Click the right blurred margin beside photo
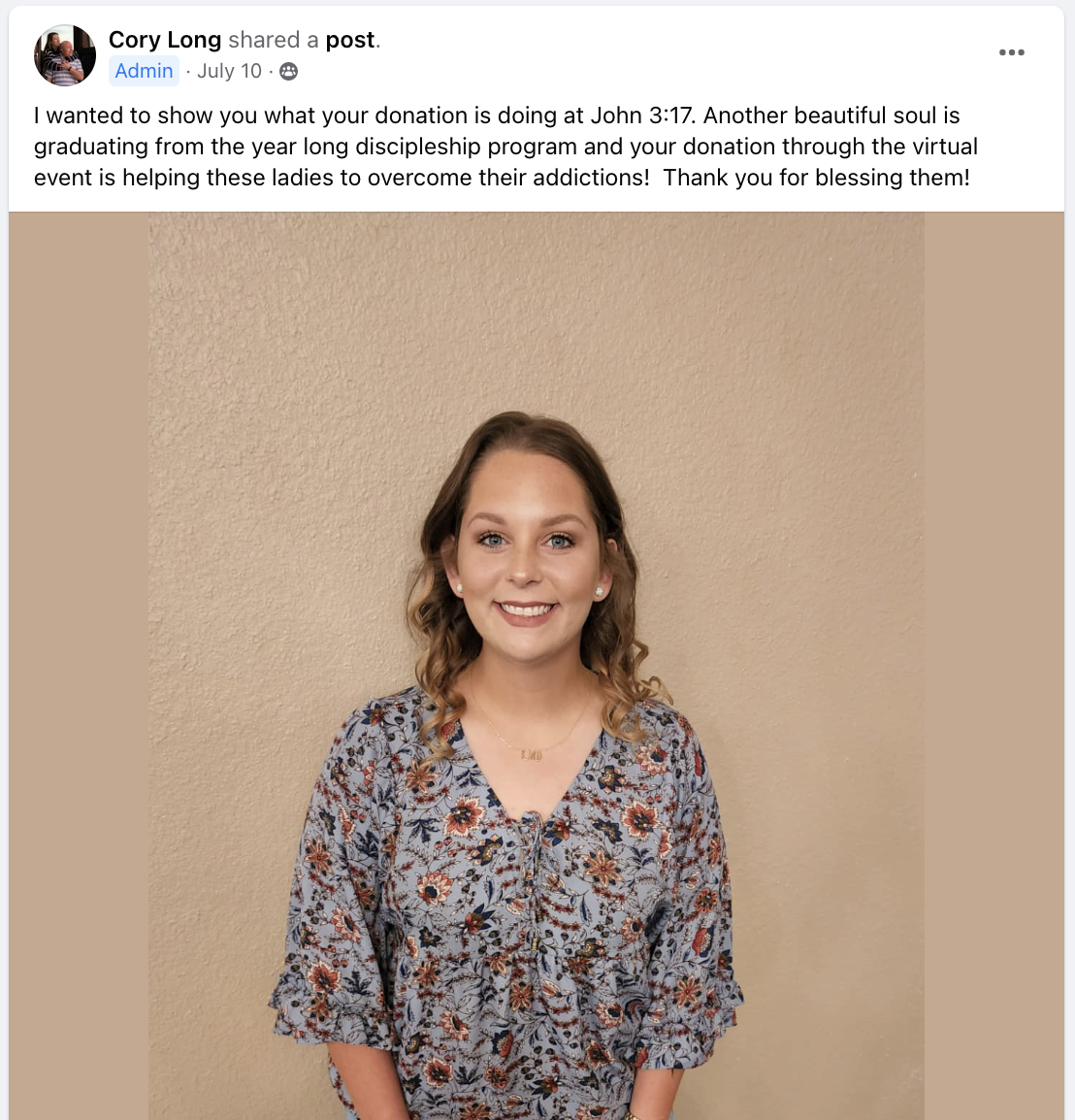This screenshot has width=1075, height=1120. pos(994,666)
